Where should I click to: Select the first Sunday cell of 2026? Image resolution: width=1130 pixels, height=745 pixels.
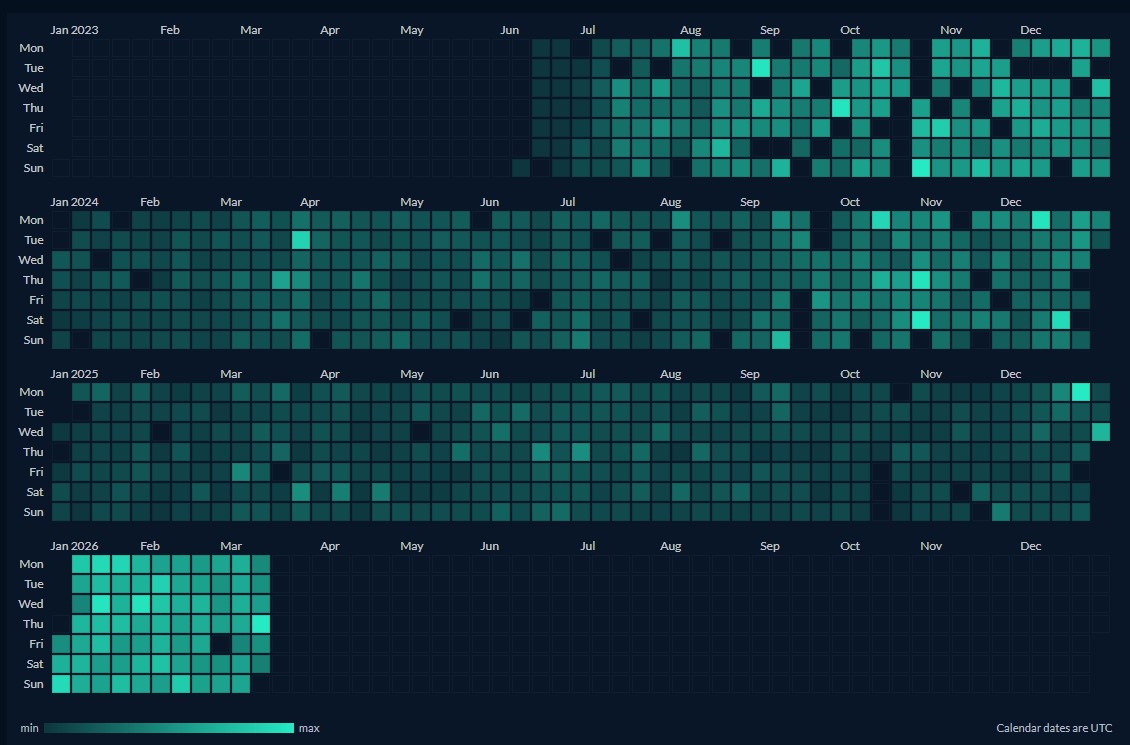pos(61,684)
